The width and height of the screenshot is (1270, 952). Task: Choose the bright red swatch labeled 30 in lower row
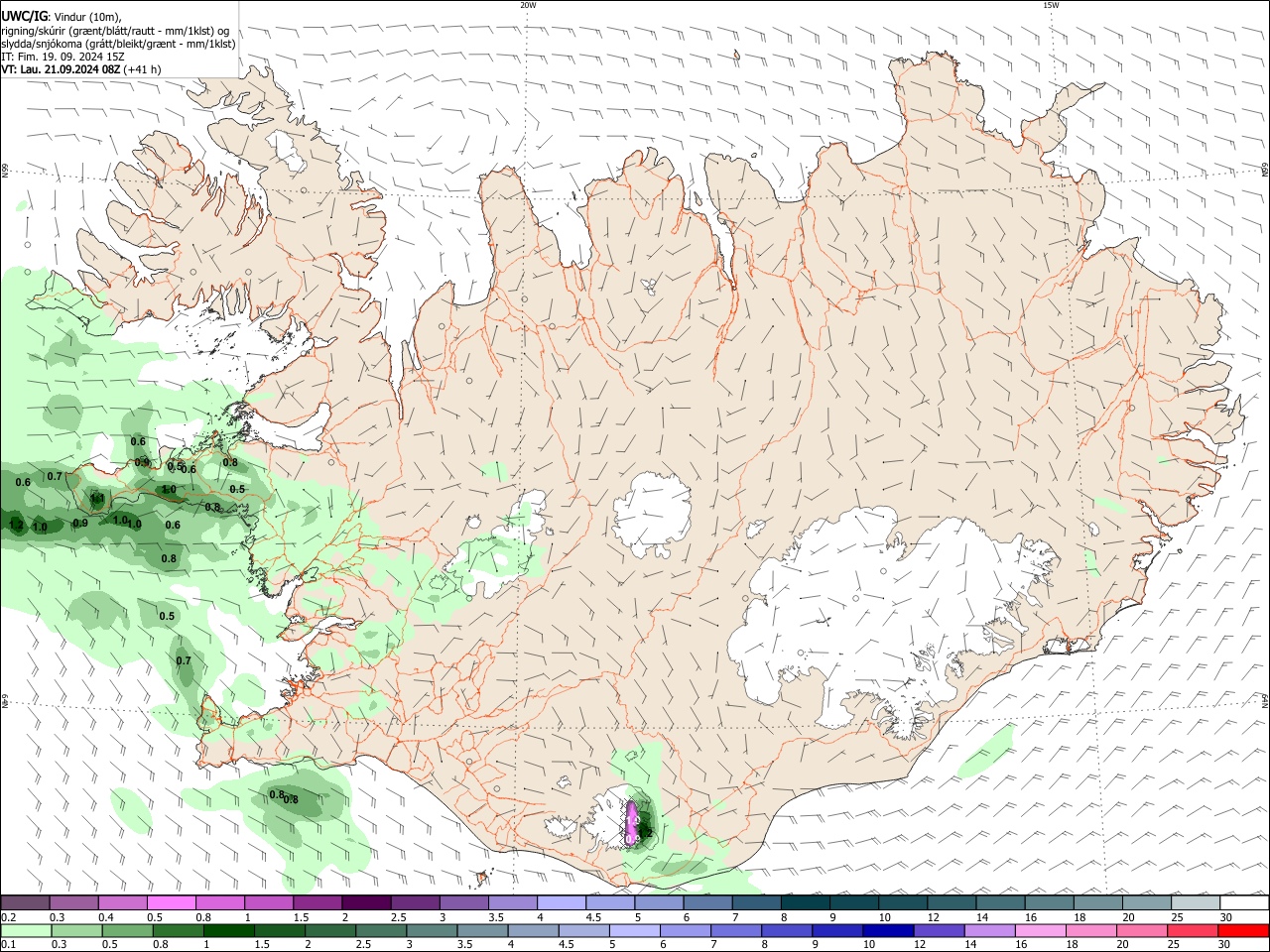[x=1244, y=930]
